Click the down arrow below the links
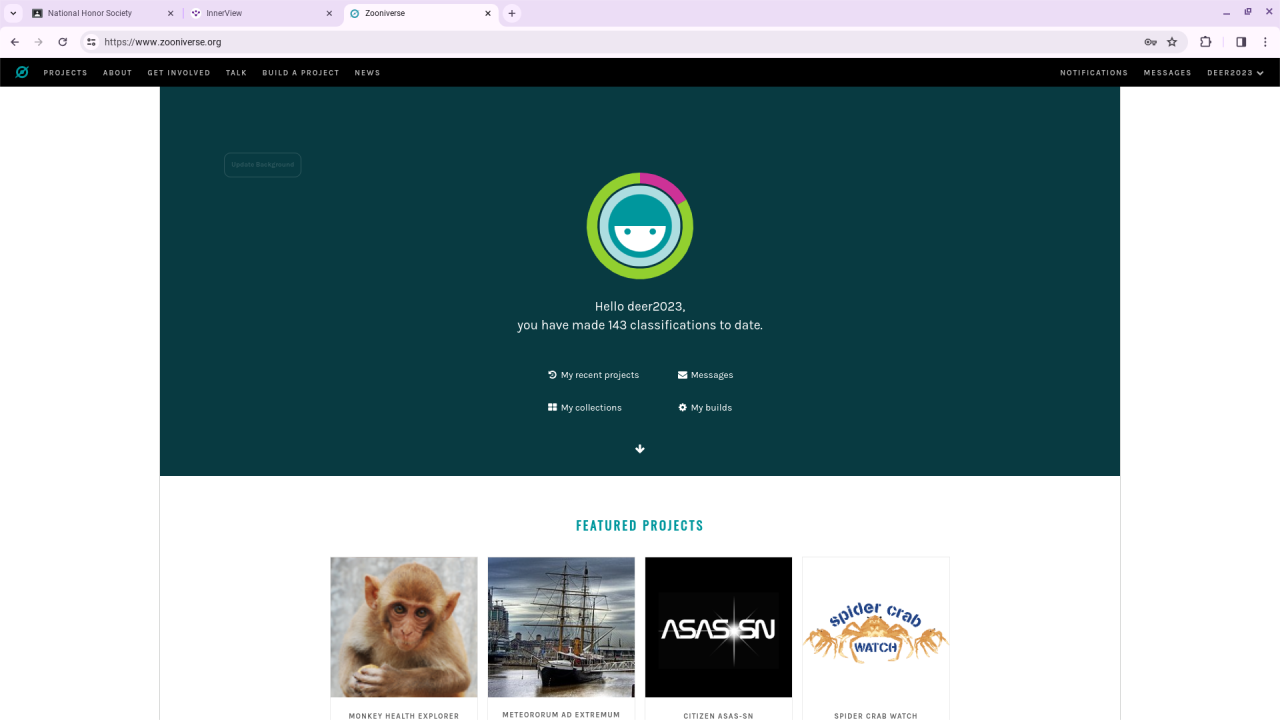 [640, 449]
